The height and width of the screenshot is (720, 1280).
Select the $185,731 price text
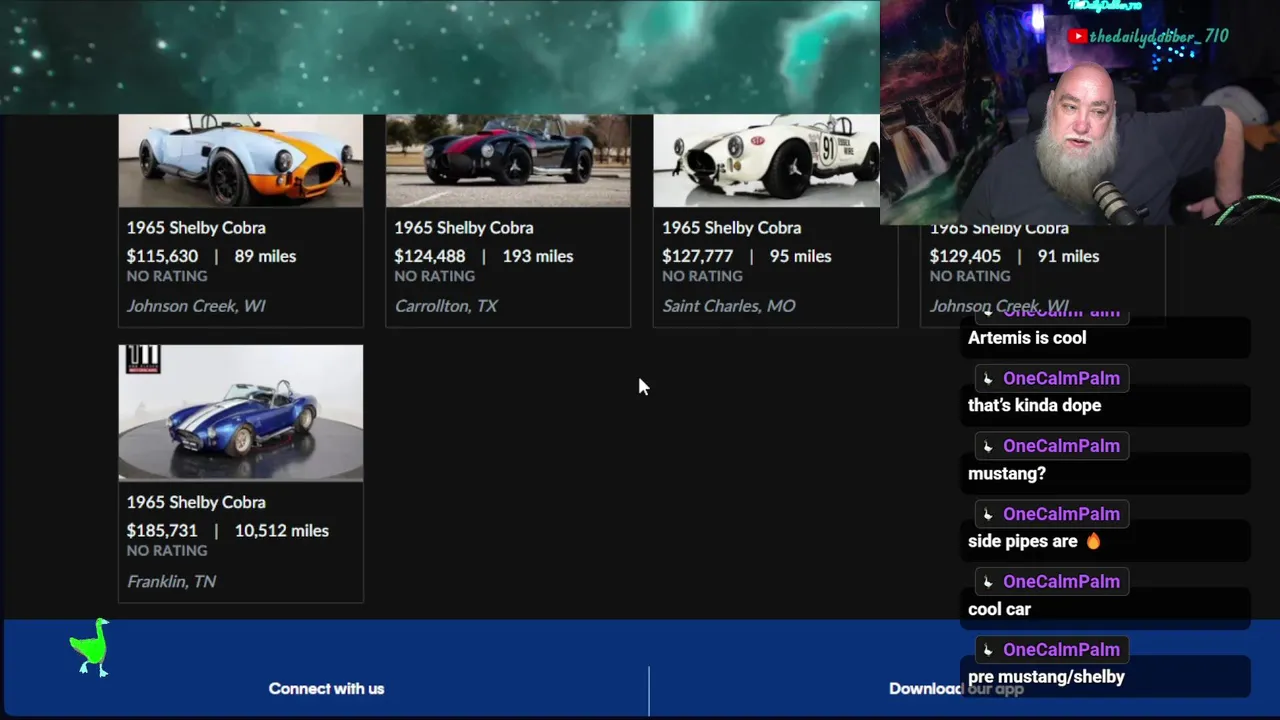[162, 531]
